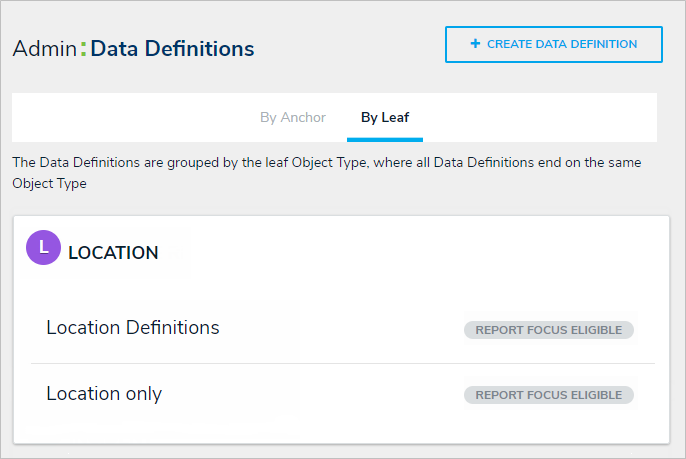Viewport: 686px width, 459px height.
Task: Click the LOCATION group heading
Action: pyautogui.click(x=113, y=253)
